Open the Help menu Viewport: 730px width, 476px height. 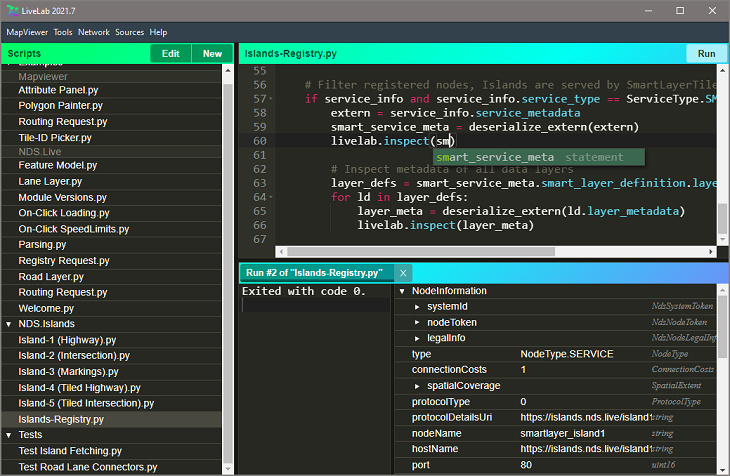point(158,32)
